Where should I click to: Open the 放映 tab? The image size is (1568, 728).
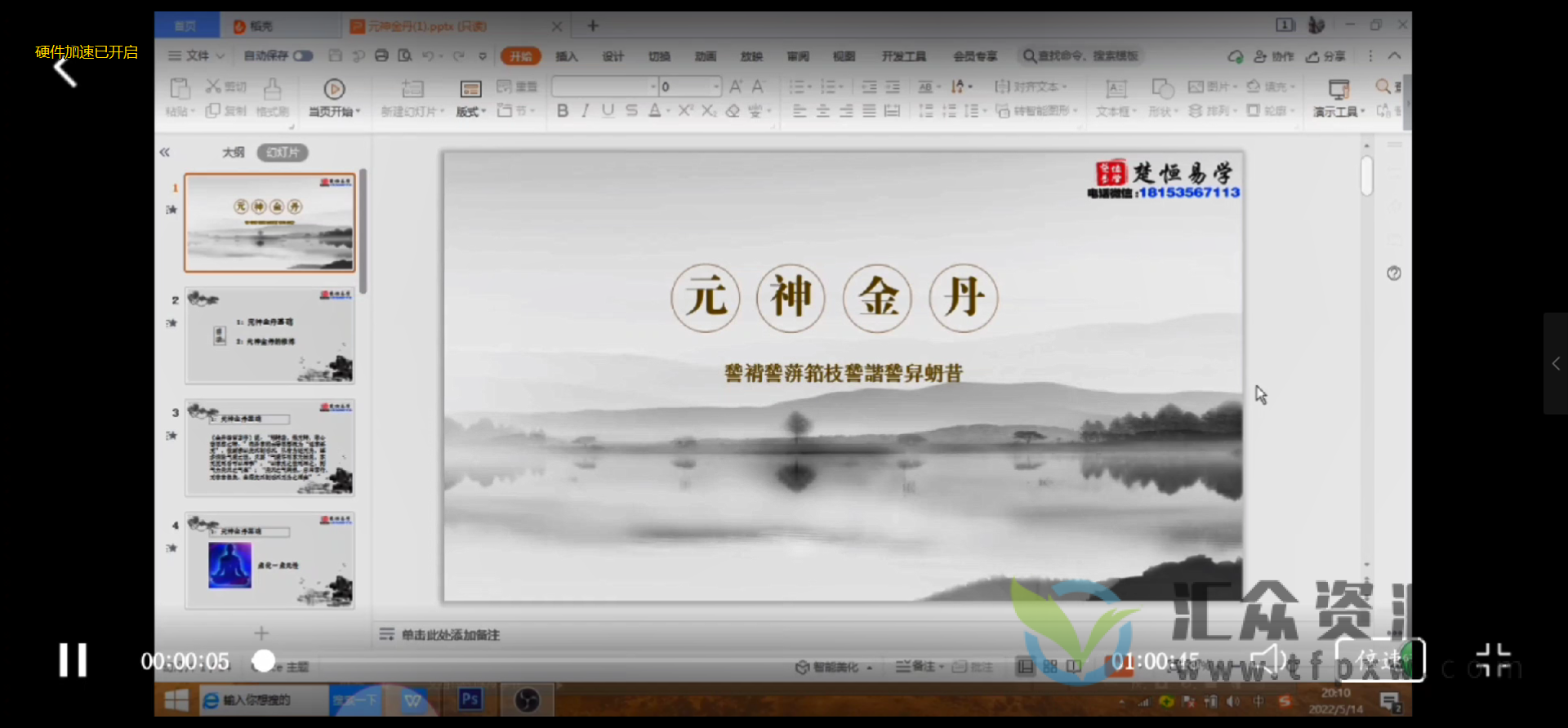[751, 56]
